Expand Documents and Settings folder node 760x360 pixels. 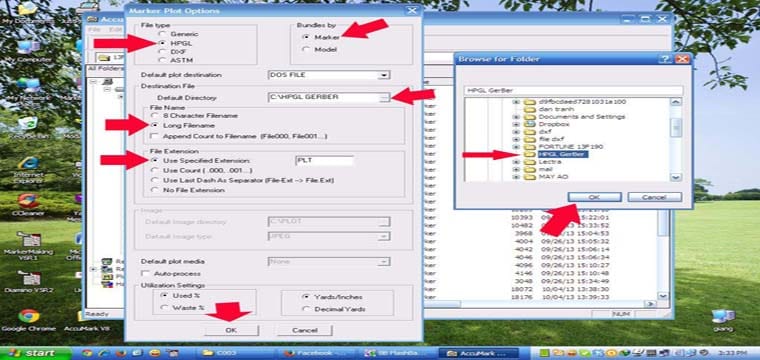click(x=516, y=117)
